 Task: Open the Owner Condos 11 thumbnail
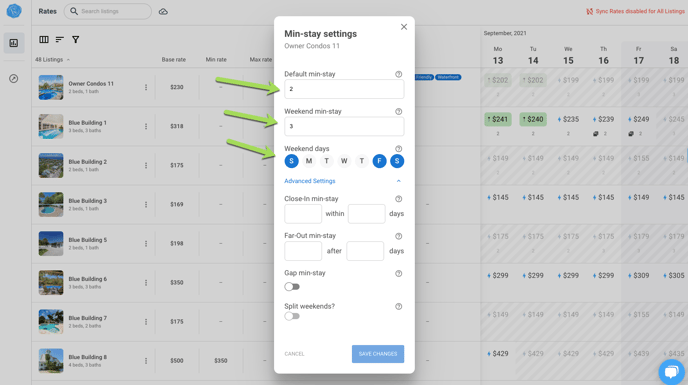(x=51, y=87)
